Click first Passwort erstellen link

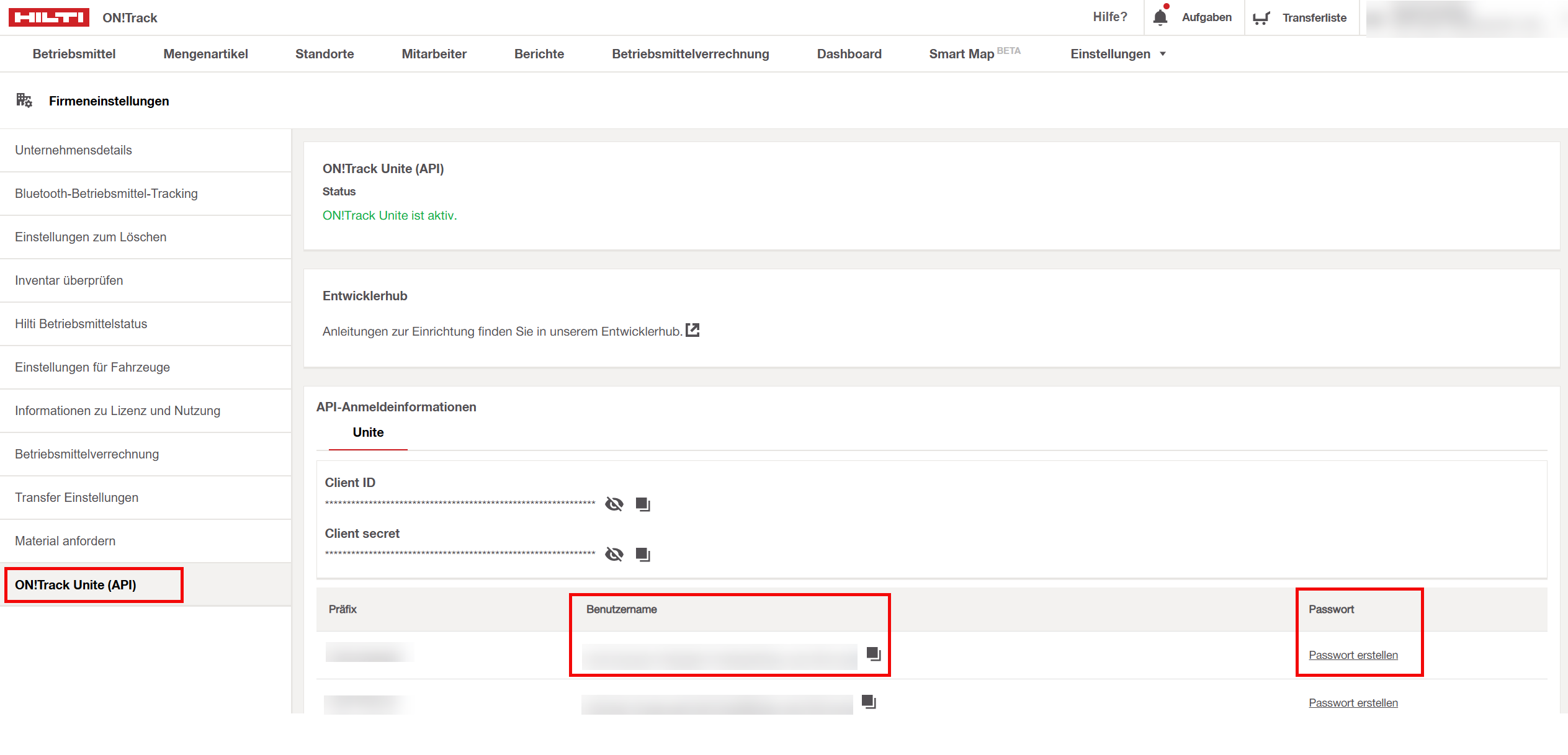(x=1353, y=655)
